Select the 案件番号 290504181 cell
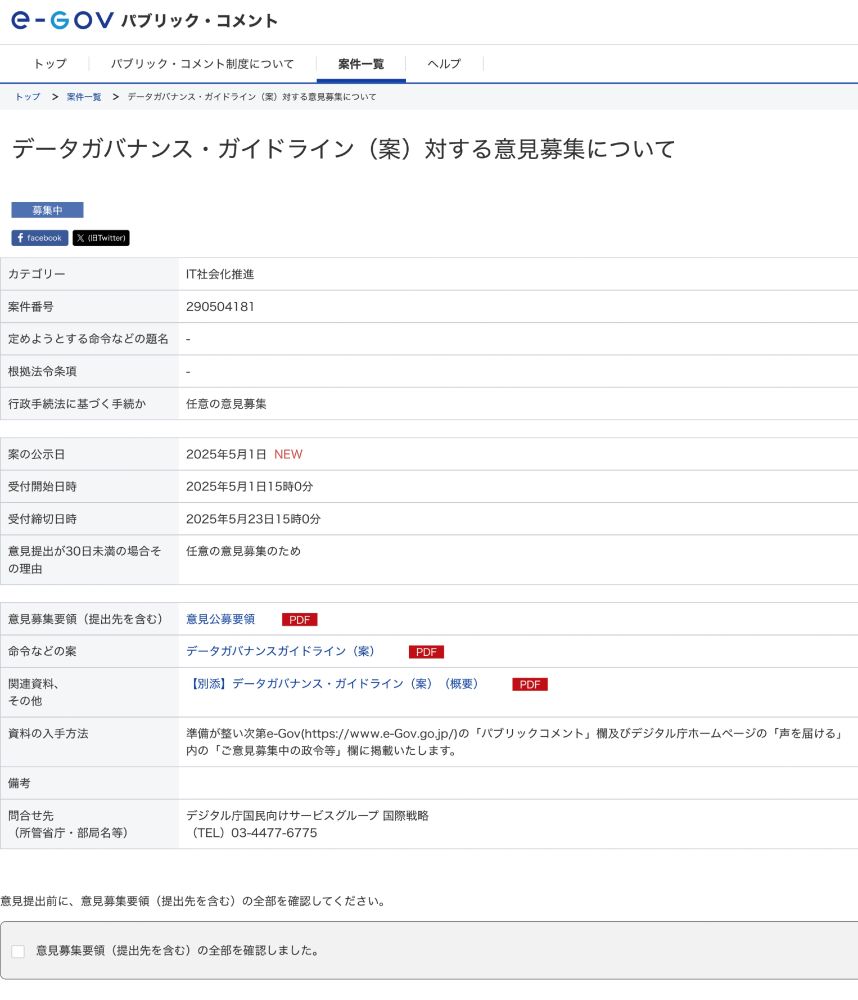 click(218, 307)
